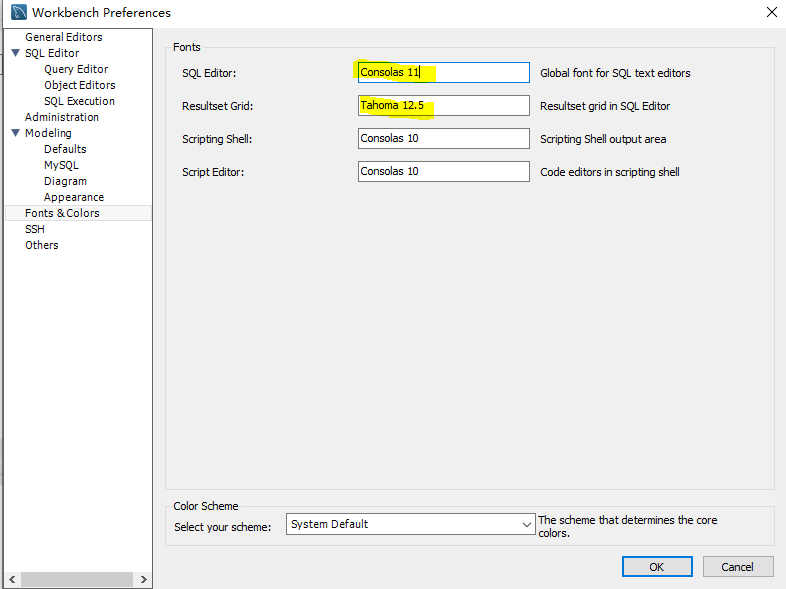Click the 'Fonts' group heading
Screen dimensions: 786x589
pyautogui.click(x=187, y=47)
